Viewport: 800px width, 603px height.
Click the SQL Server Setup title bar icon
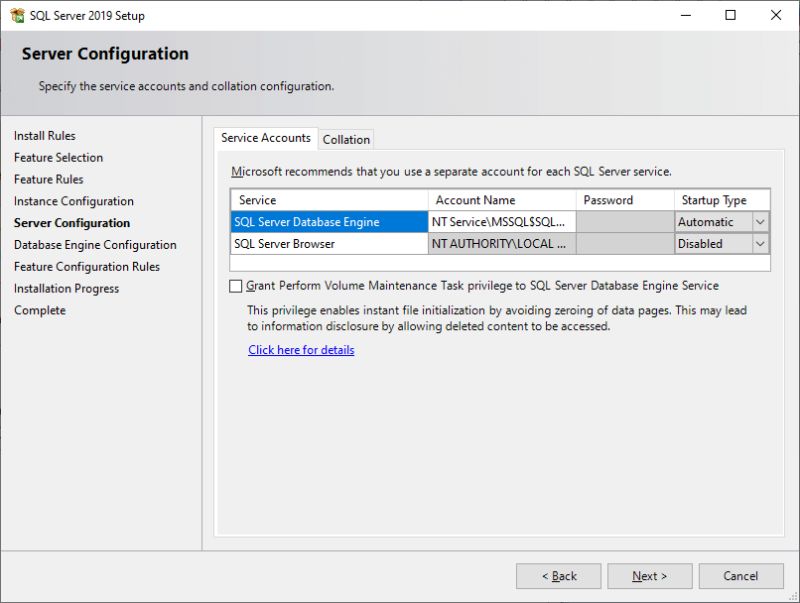(17, 15)
